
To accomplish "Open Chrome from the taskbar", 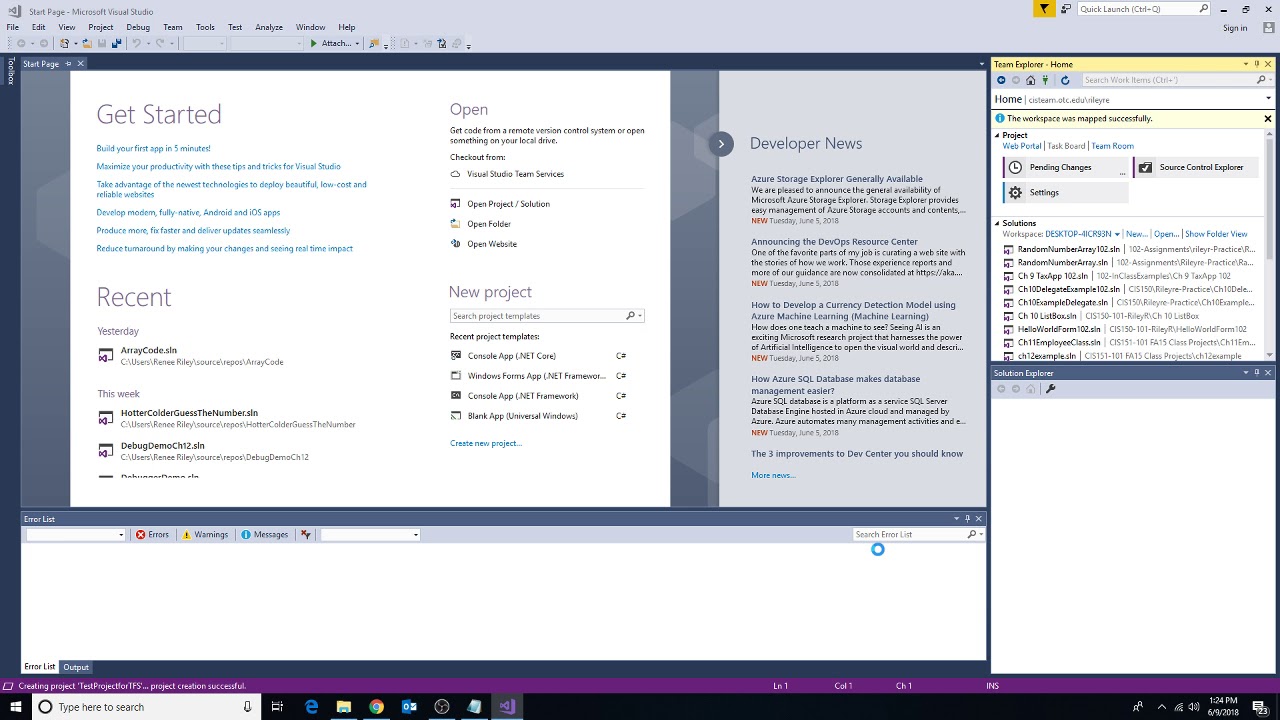I will 376,707.
